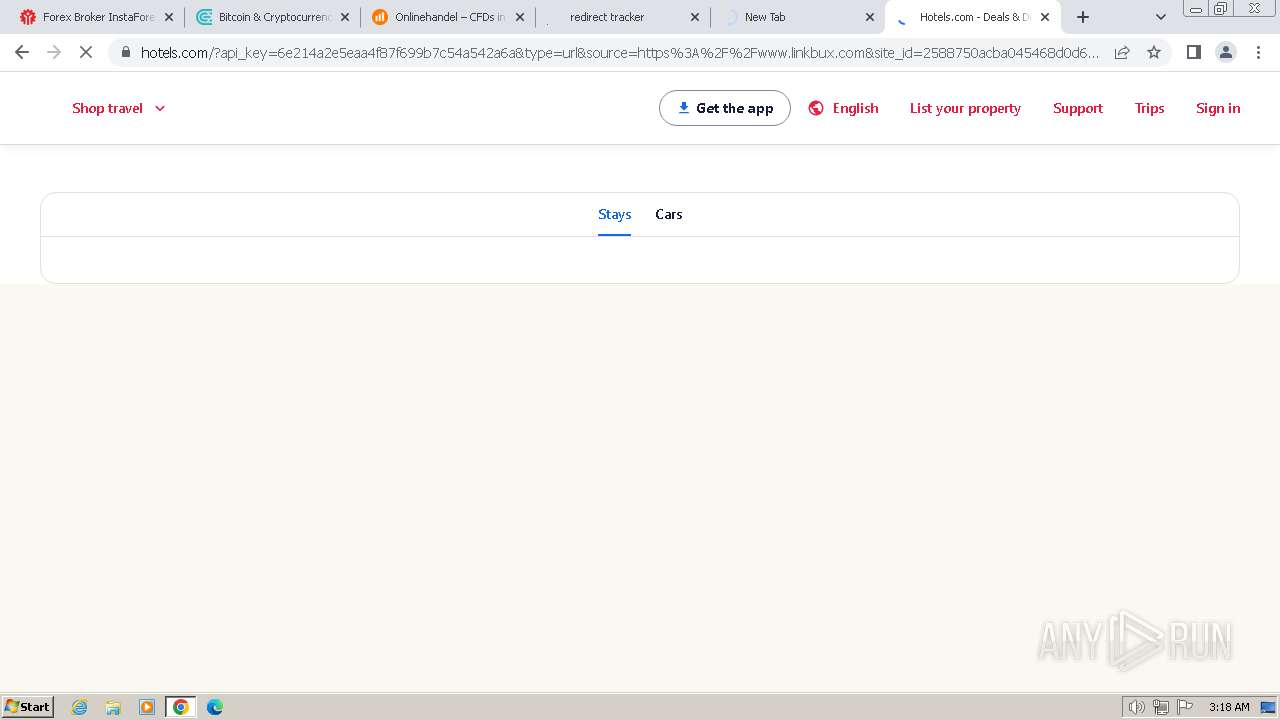The height and width of the screenshot is (720, 1280).
Task: Stop loading the page
Action: (x=86, y=52)
